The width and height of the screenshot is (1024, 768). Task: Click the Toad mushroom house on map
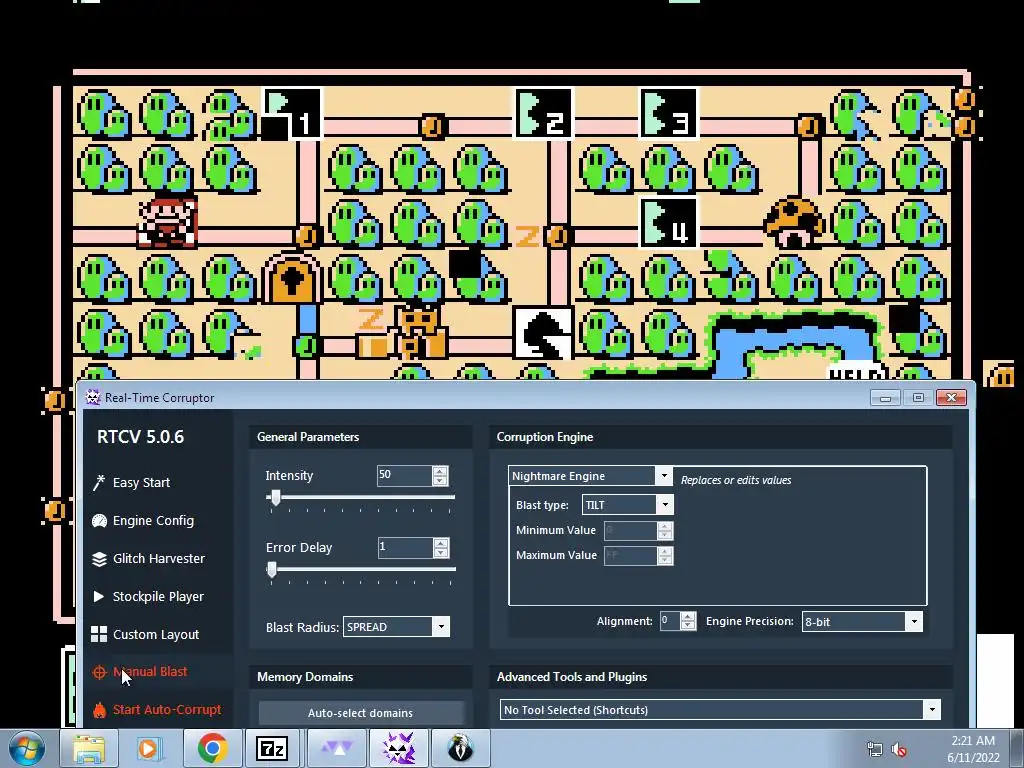tap(793, 223)
